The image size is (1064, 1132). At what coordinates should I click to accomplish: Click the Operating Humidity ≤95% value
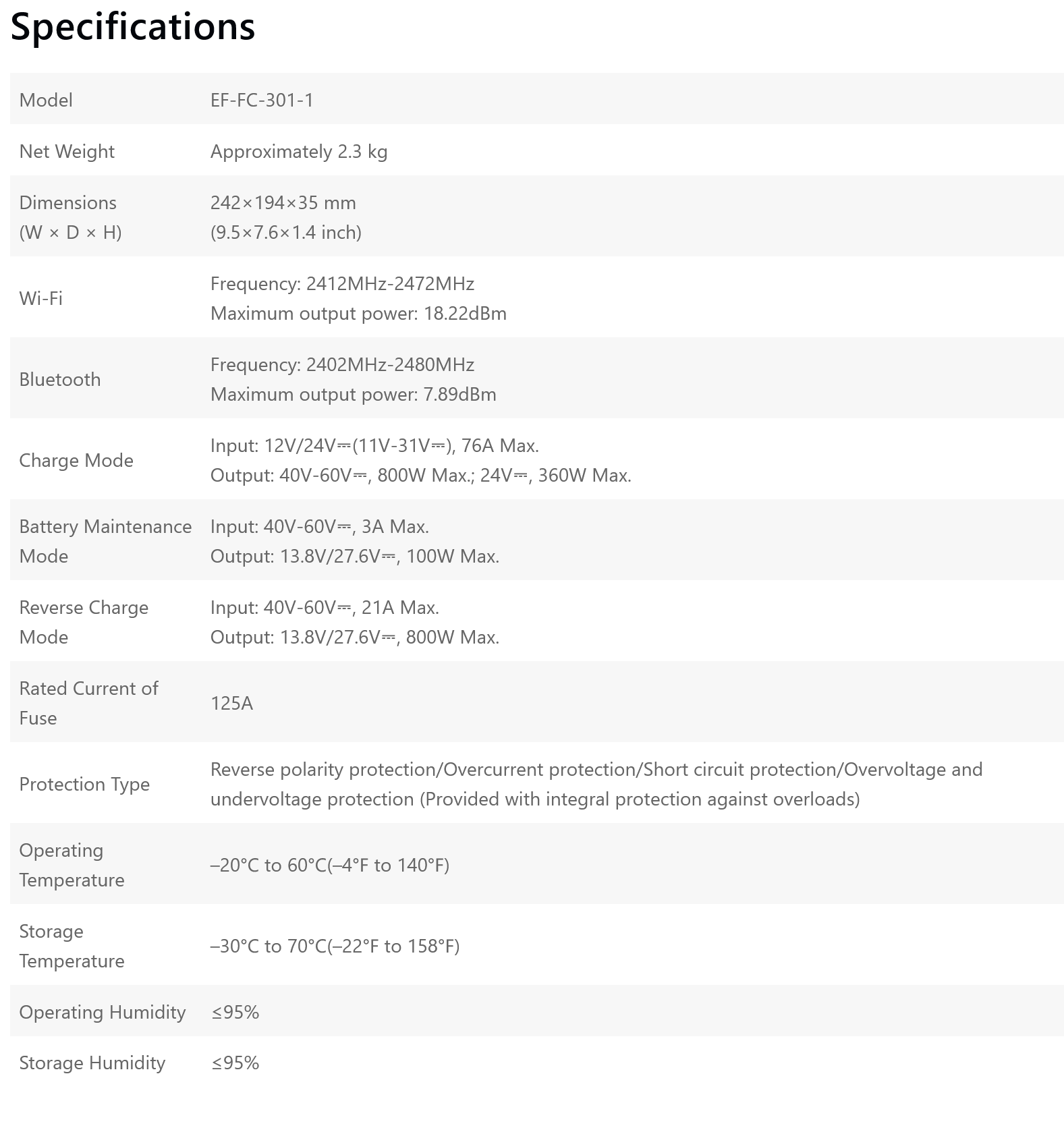click(235, 1012)
